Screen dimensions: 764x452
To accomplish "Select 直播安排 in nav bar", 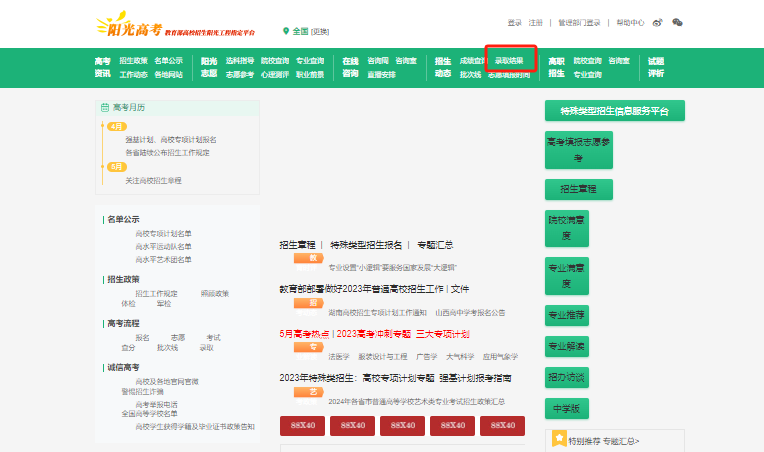I will 381,75.
